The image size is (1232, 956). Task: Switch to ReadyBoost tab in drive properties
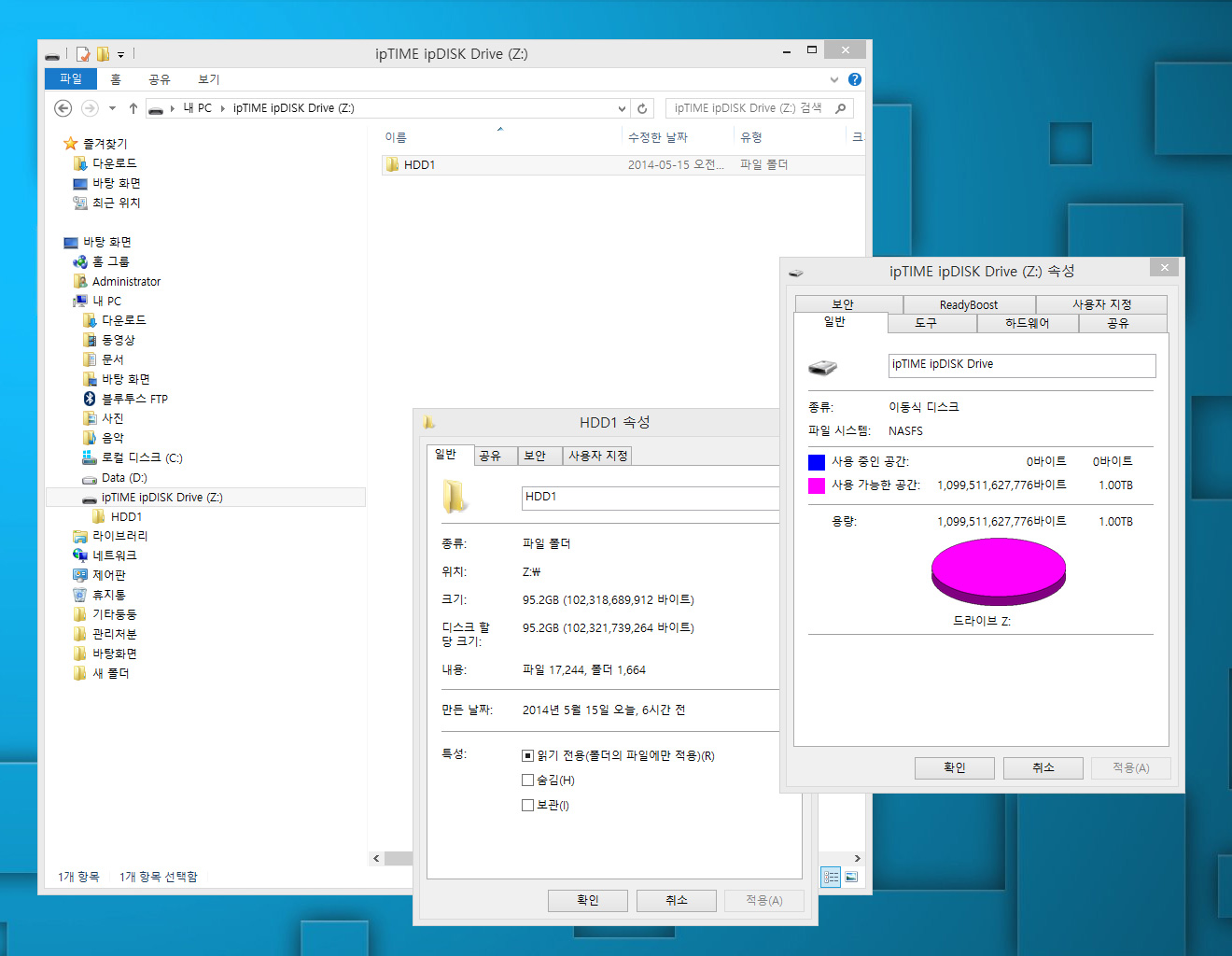point(969,304)
